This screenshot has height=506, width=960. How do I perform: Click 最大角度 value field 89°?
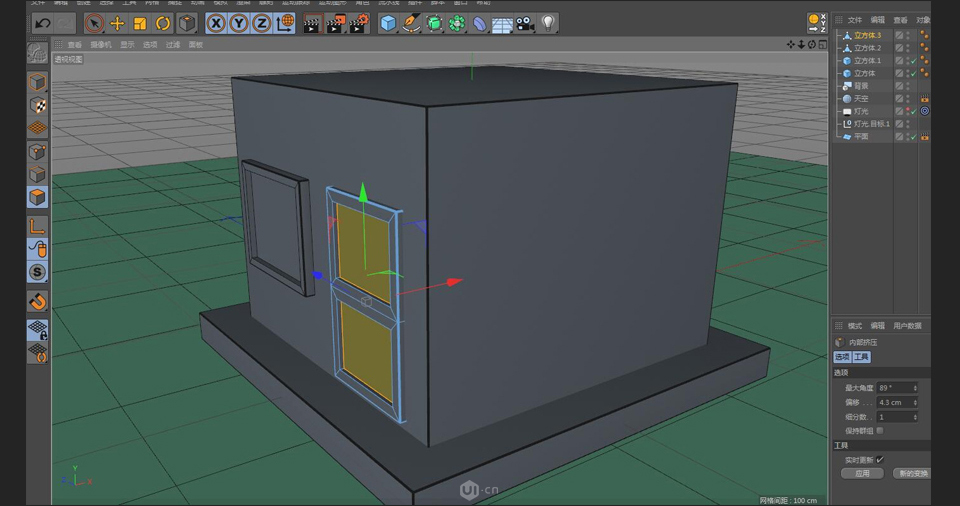[898, 388]
